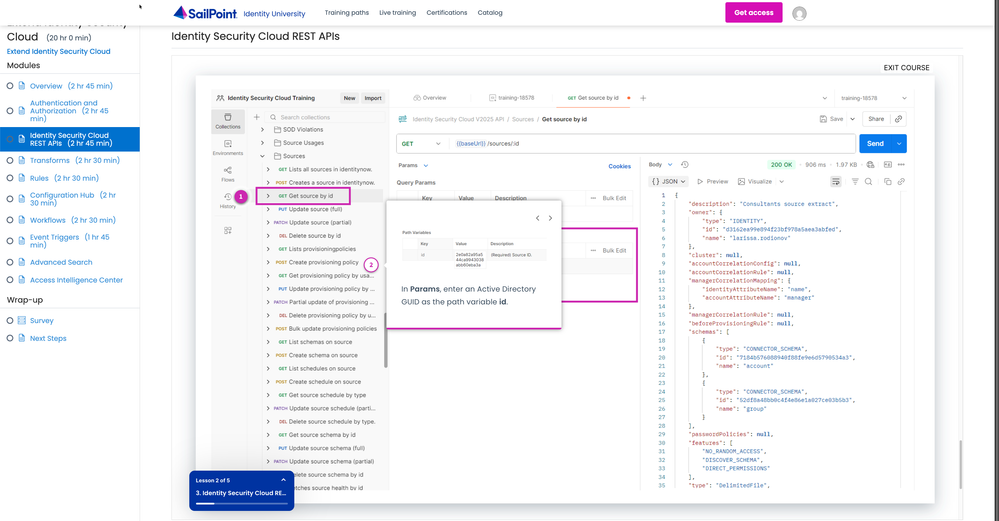Select the Update source (full) request
Screen dimensions: 999x521
click(315, 210)
